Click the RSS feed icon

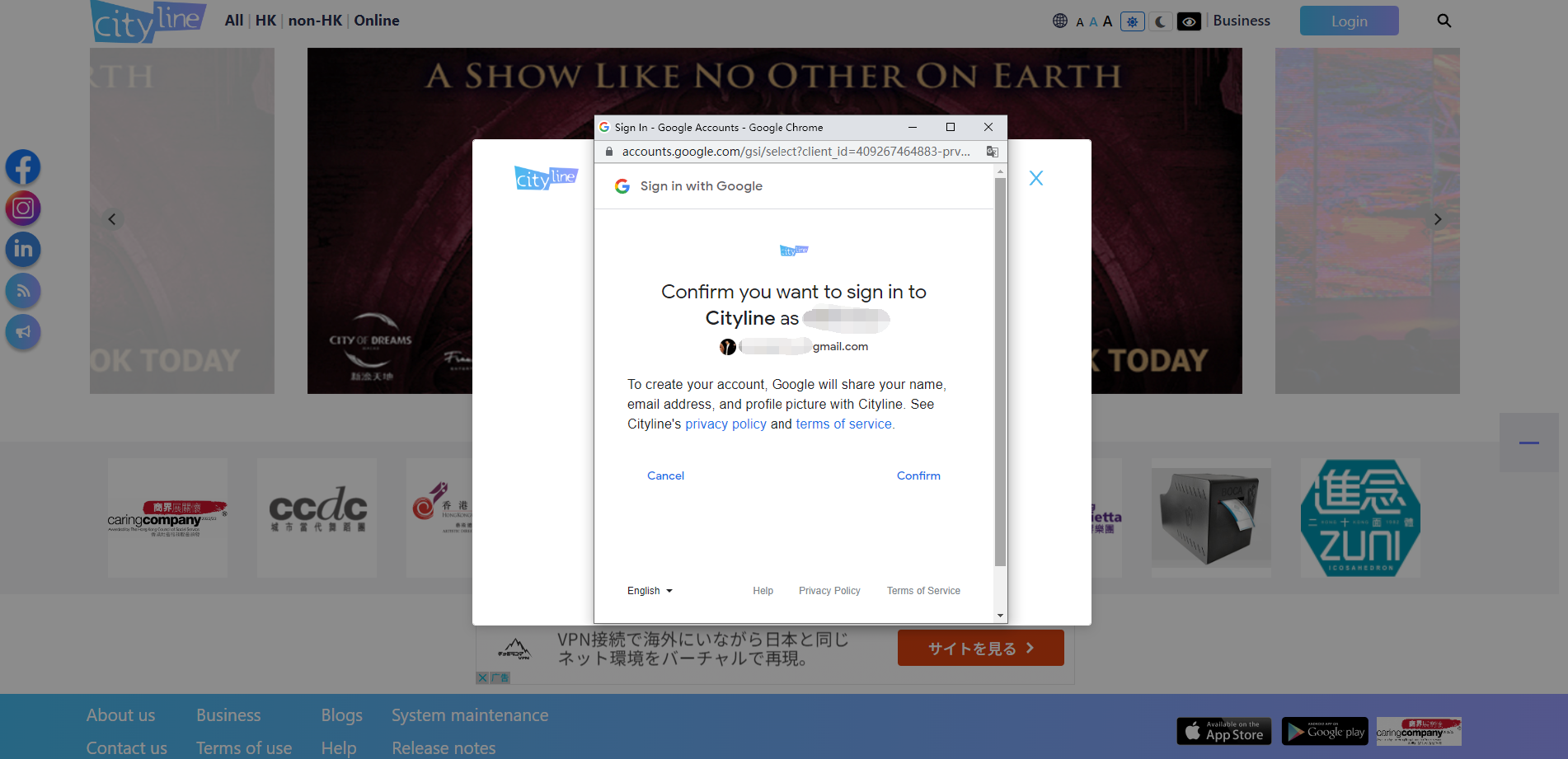[23, 291]
